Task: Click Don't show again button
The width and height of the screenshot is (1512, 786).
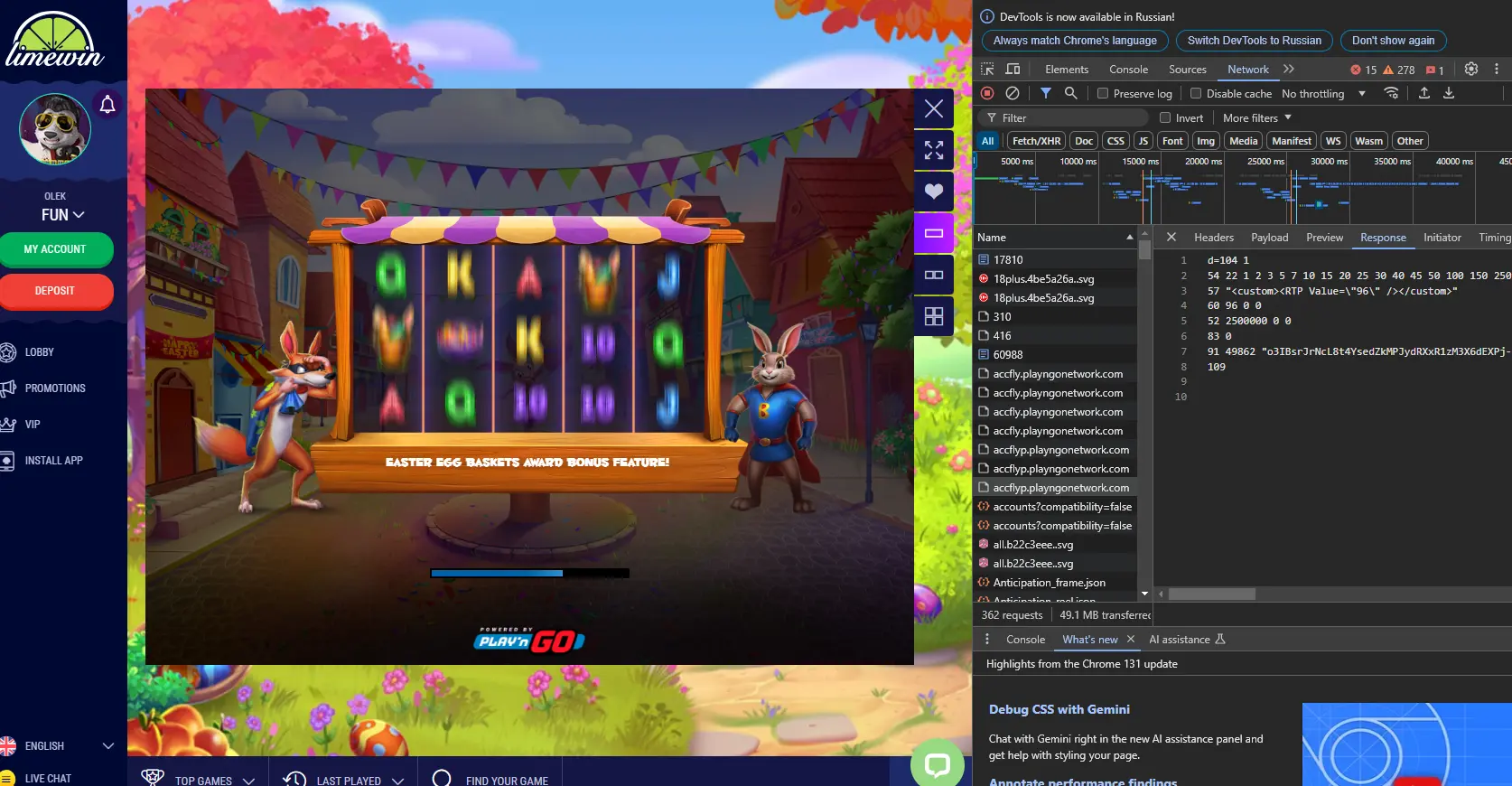Action: (1393, 41)
